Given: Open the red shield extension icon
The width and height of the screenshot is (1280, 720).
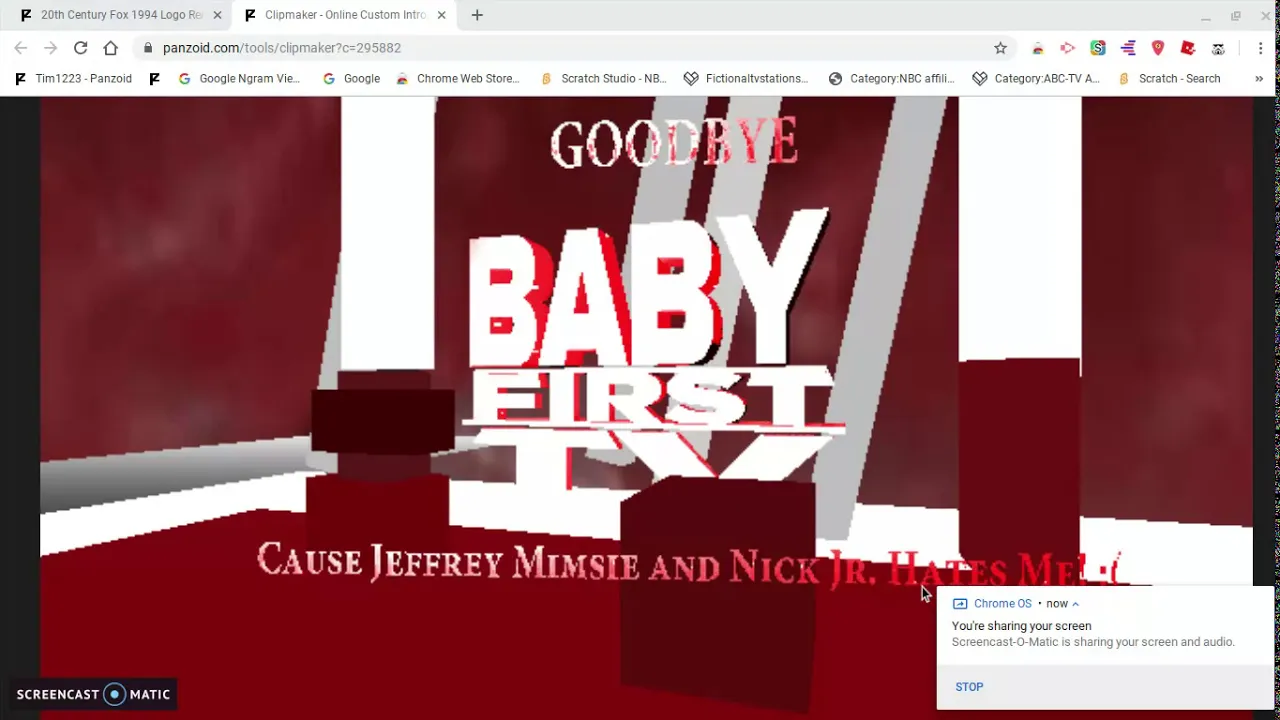Looking at the screenshot, I should pyautogui.click(x=1158, y=48).
